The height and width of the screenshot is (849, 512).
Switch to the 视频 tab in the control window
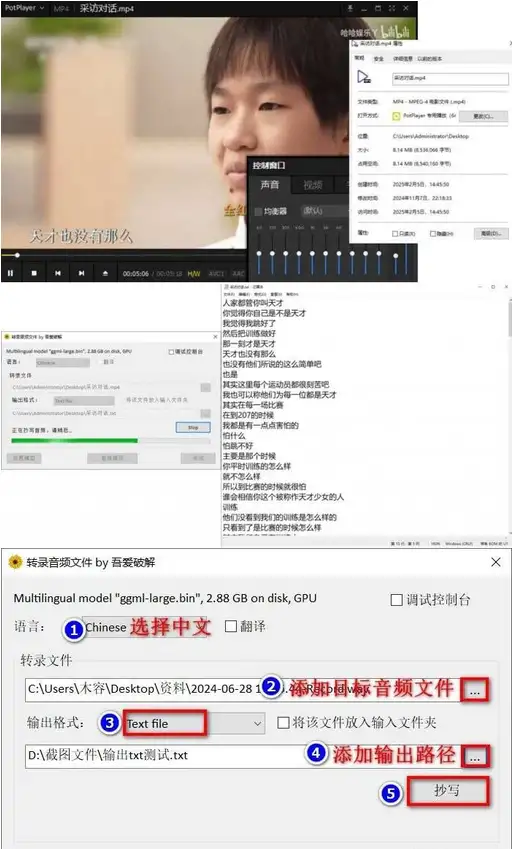(313, 185)
